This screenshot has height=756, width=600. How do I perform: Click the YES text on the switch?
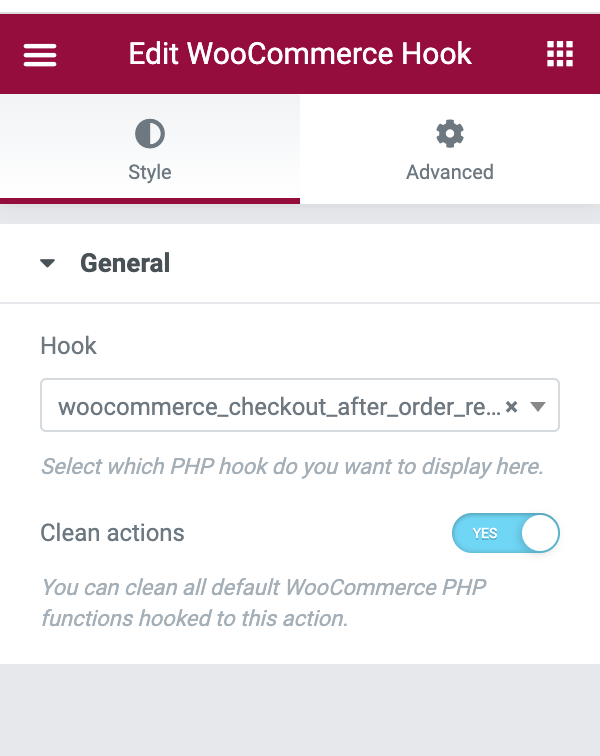tap(485, 534)
